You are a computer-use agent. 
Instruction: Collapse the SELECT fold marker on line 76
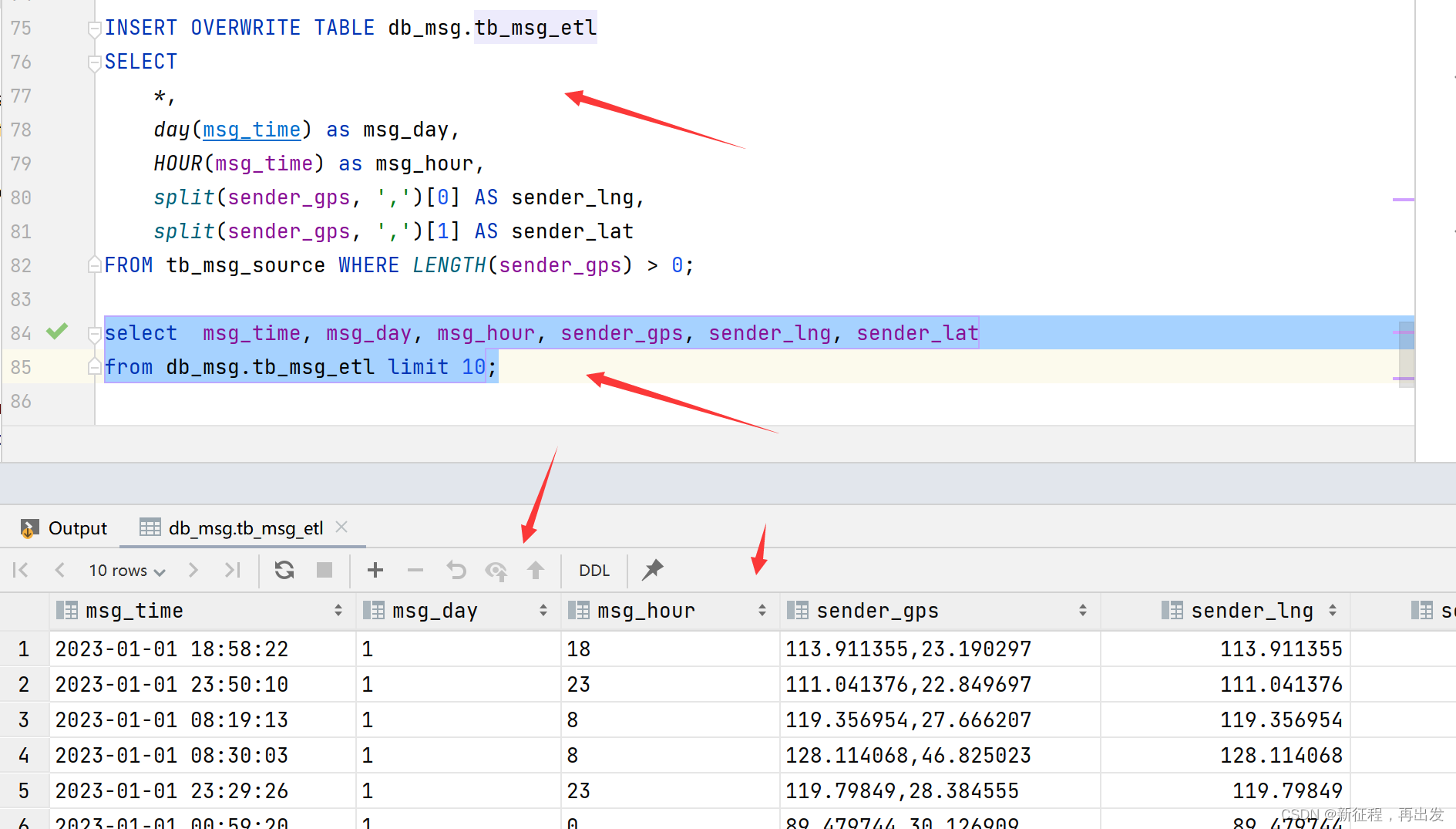tap(95, 63)
